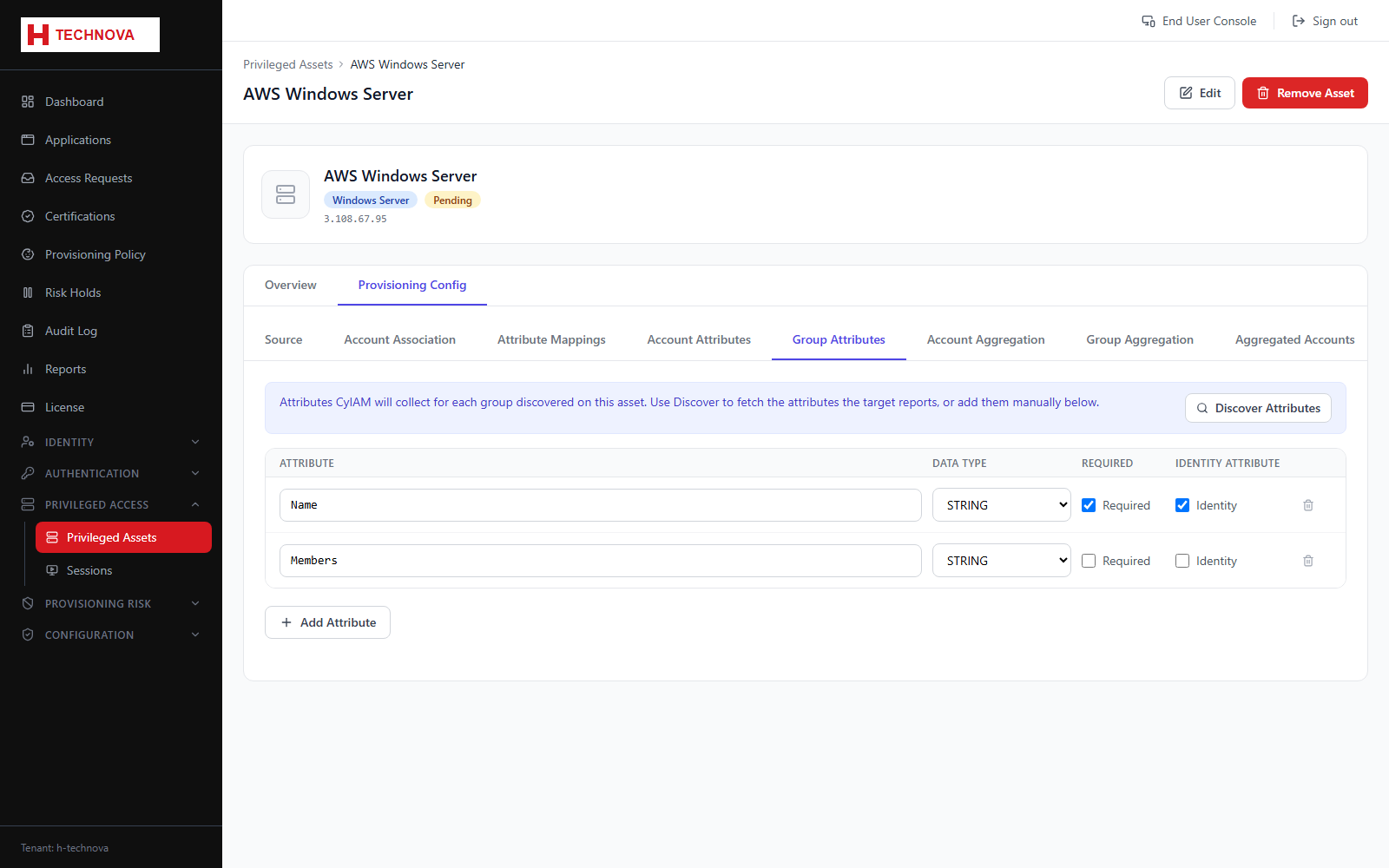Click the Sign out arrow icon

1299,21
